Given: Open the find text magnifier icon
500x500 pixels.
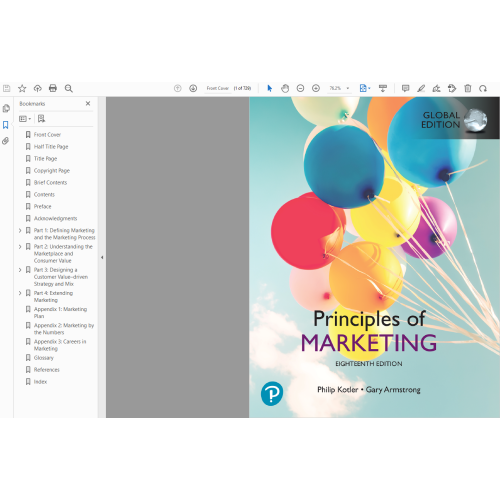Looking at the screenshot, I should coord(69,88).
